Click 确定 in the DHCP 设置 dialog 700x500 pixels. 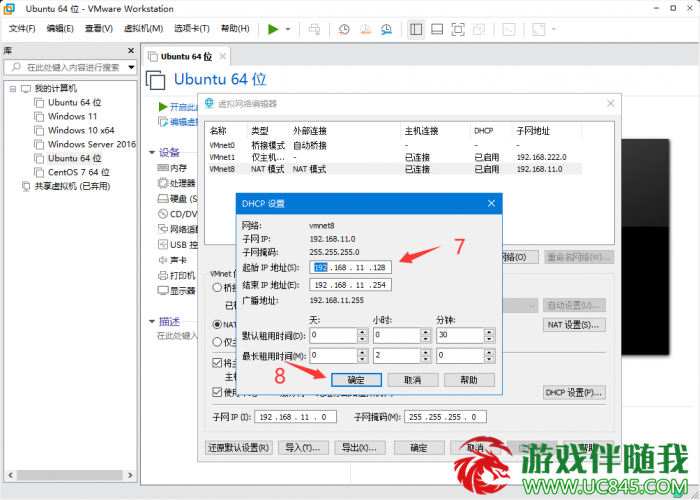coord(356,380)
